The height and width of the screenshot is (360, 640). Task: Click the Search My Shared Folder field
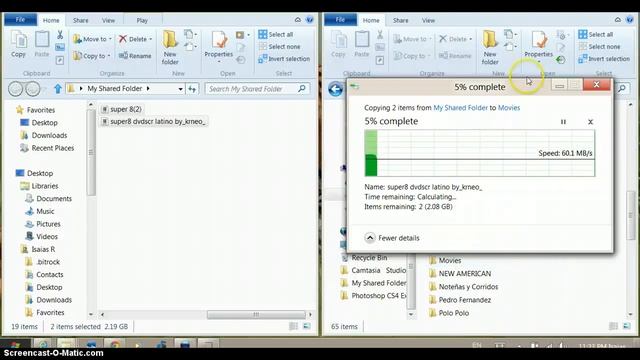(258, 89)
